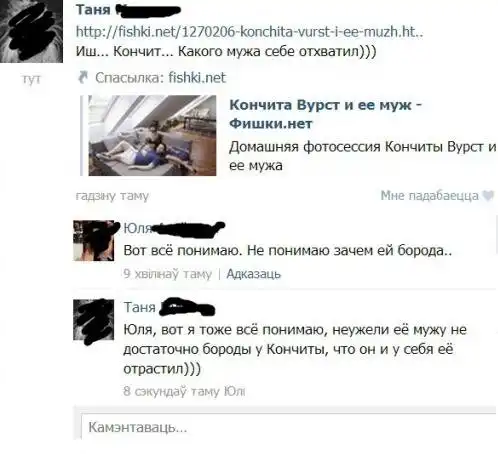Click the Таня name at post top

pyautogui.click(x=93, y=9)
